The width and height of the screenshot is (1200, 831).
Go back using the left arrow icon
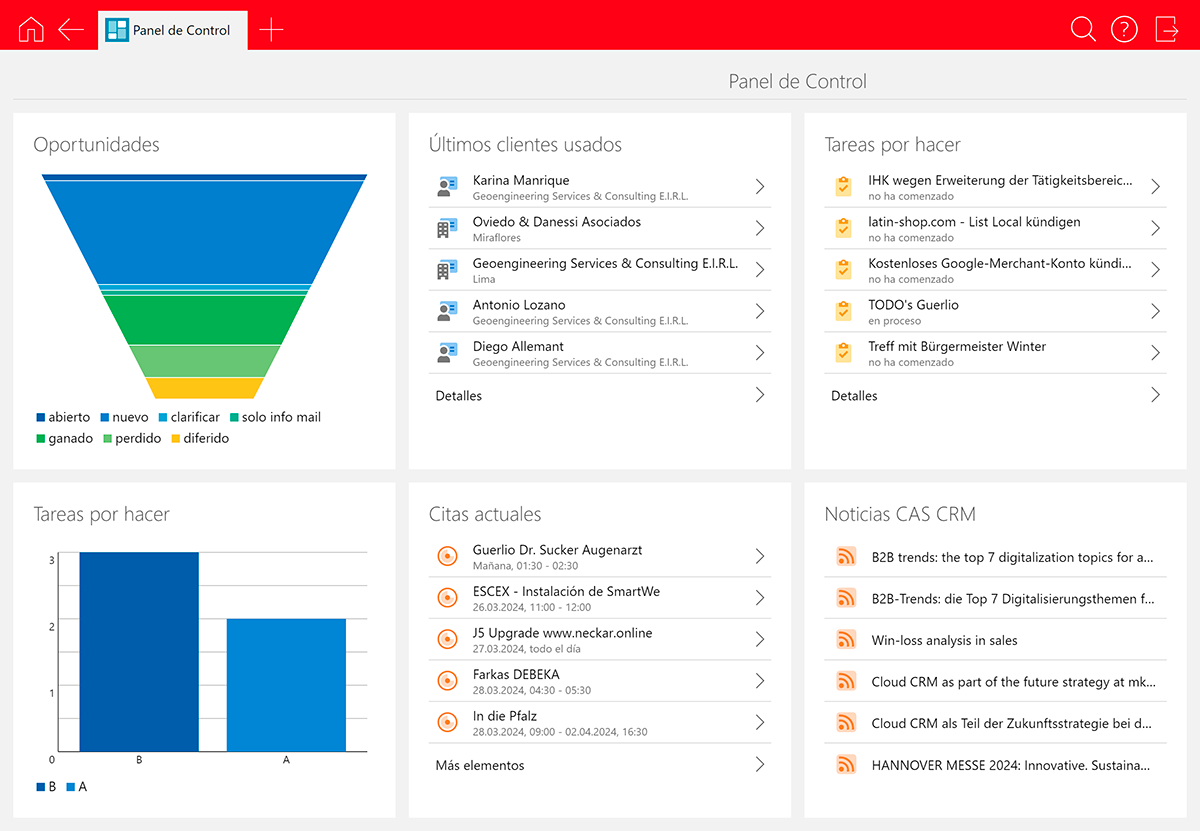coord(71,30)
